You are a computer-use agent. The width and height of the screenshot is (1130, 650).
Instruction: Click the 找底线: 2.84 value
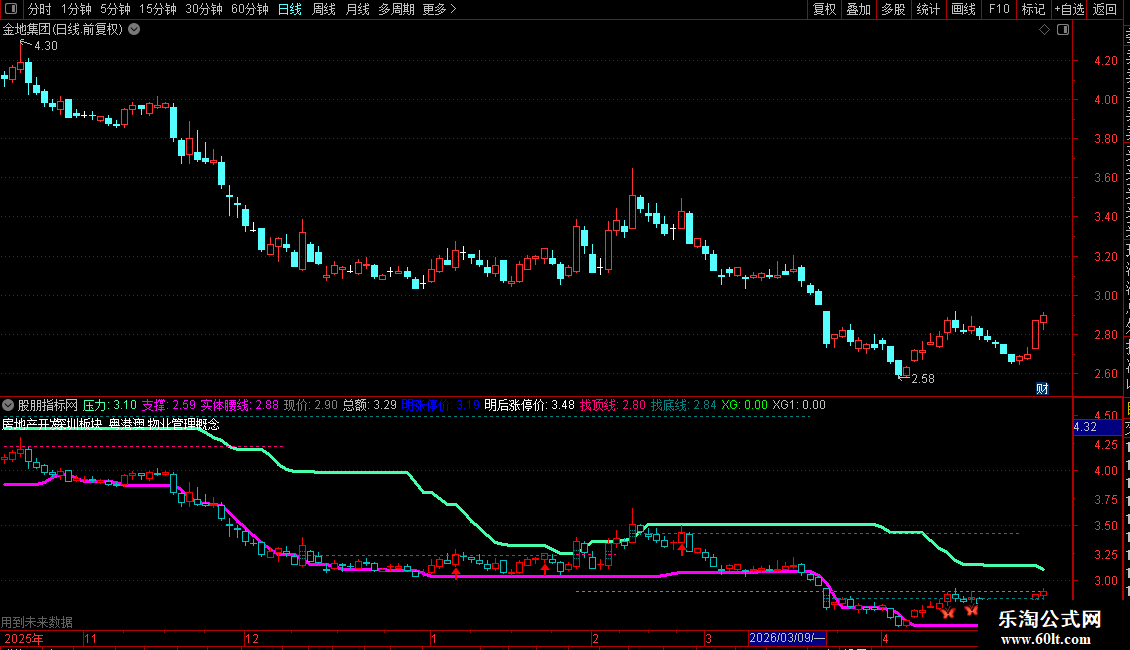click(x=684, y=405)
